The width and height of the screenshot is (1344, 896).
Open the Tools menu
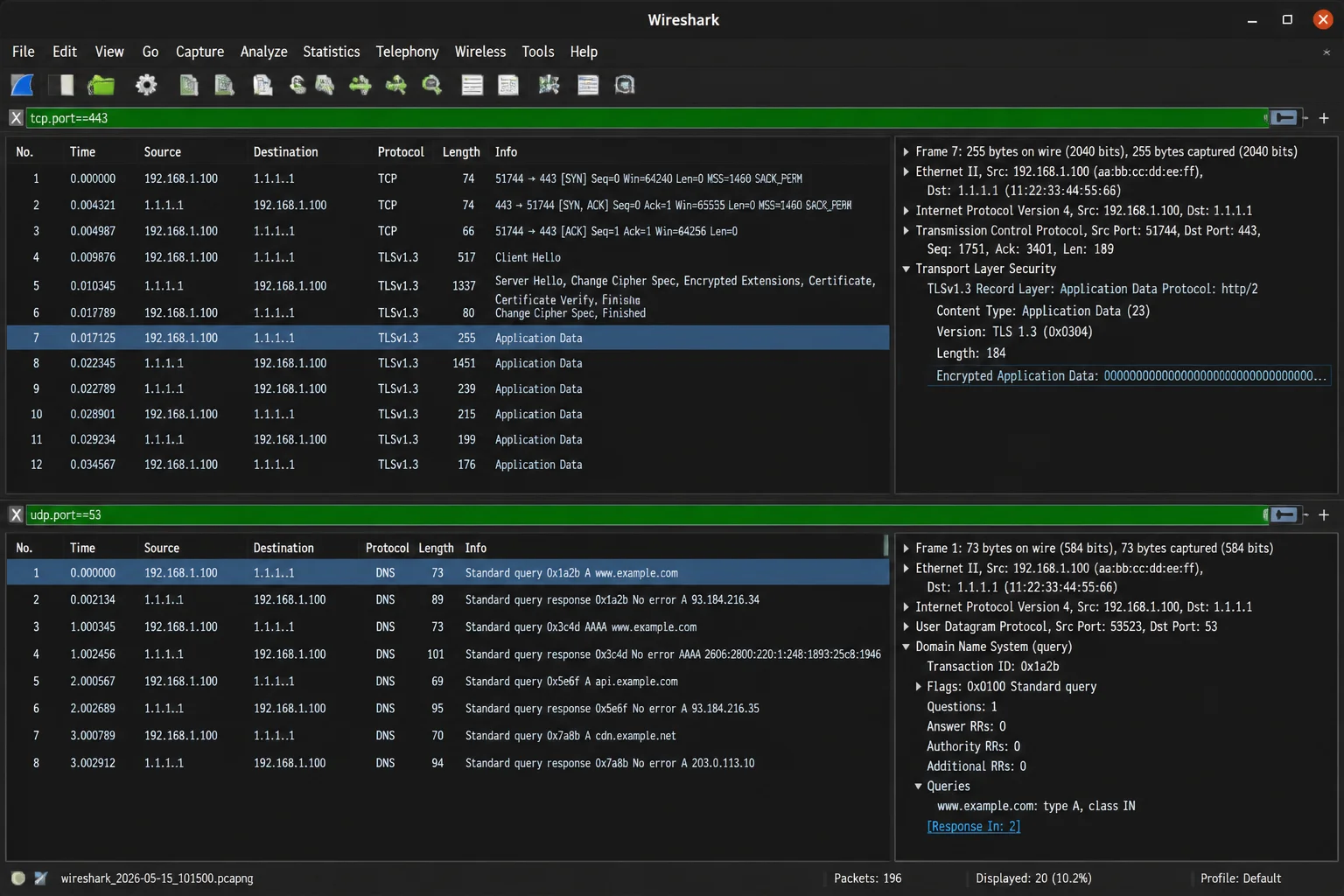(x=537, y=52)
